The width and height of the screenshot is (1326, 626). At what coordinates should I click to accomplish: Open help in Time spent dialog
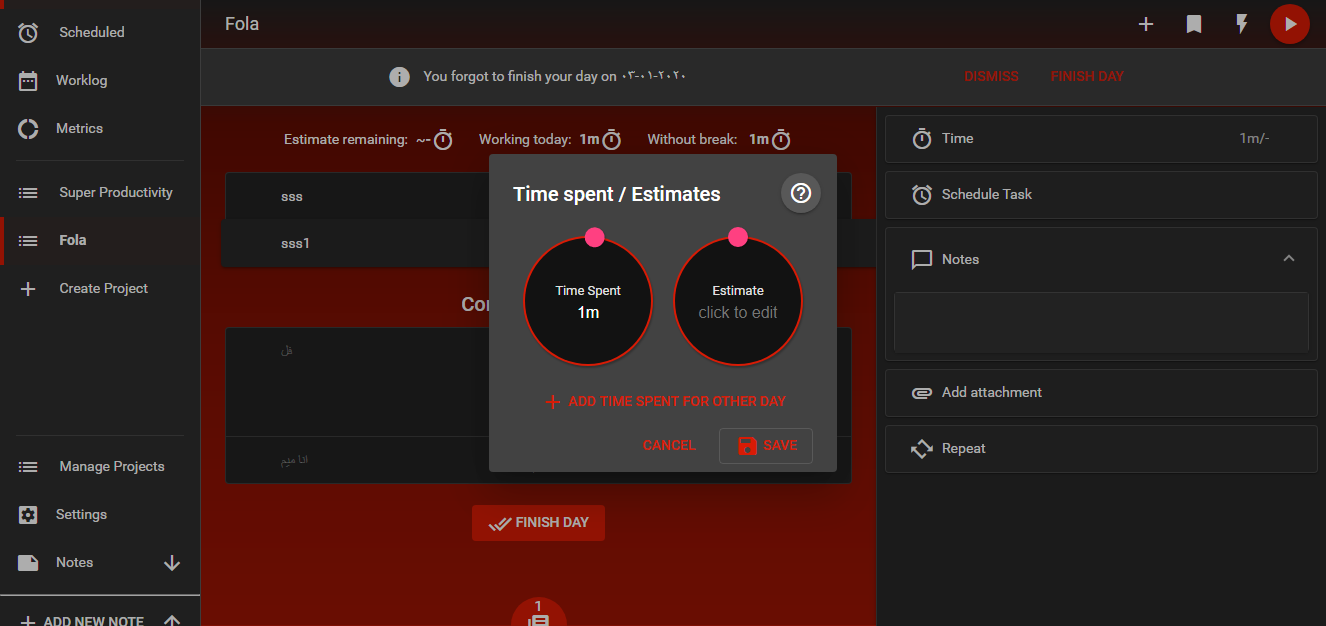click(801, 194)
